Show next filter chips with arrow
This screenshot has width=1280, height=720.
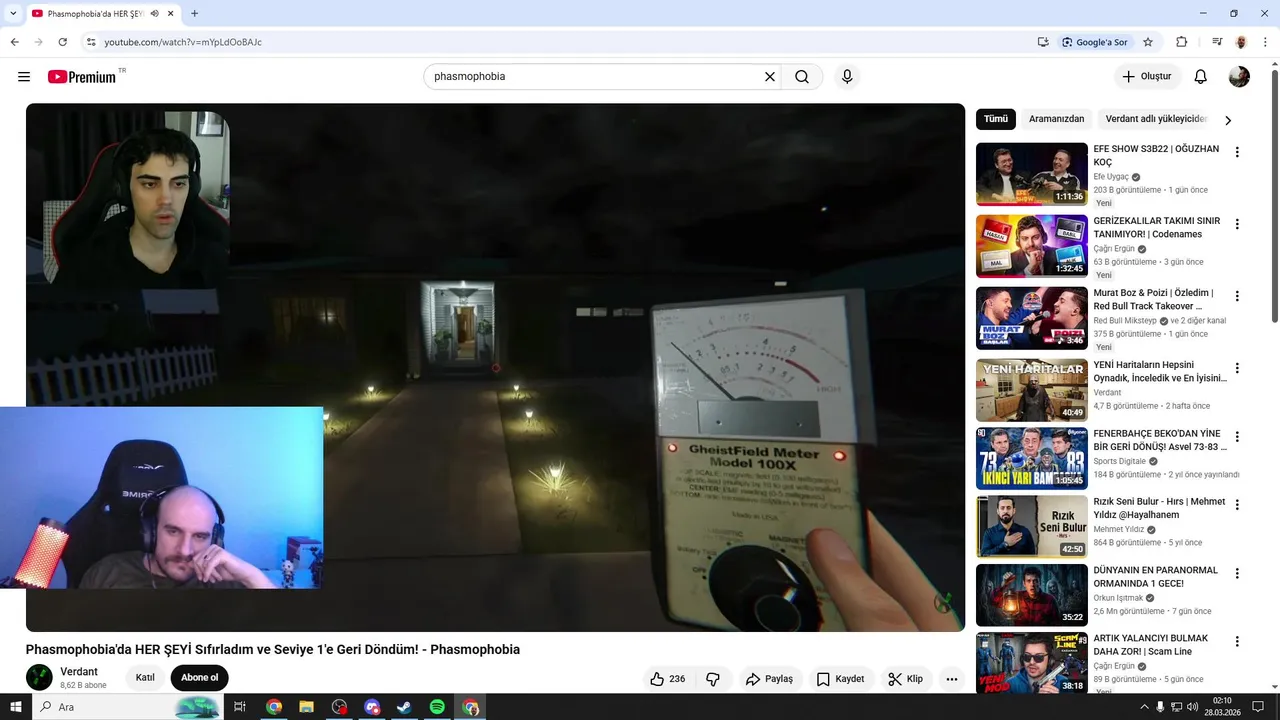pyautogui.click(x=1228, y=120)
